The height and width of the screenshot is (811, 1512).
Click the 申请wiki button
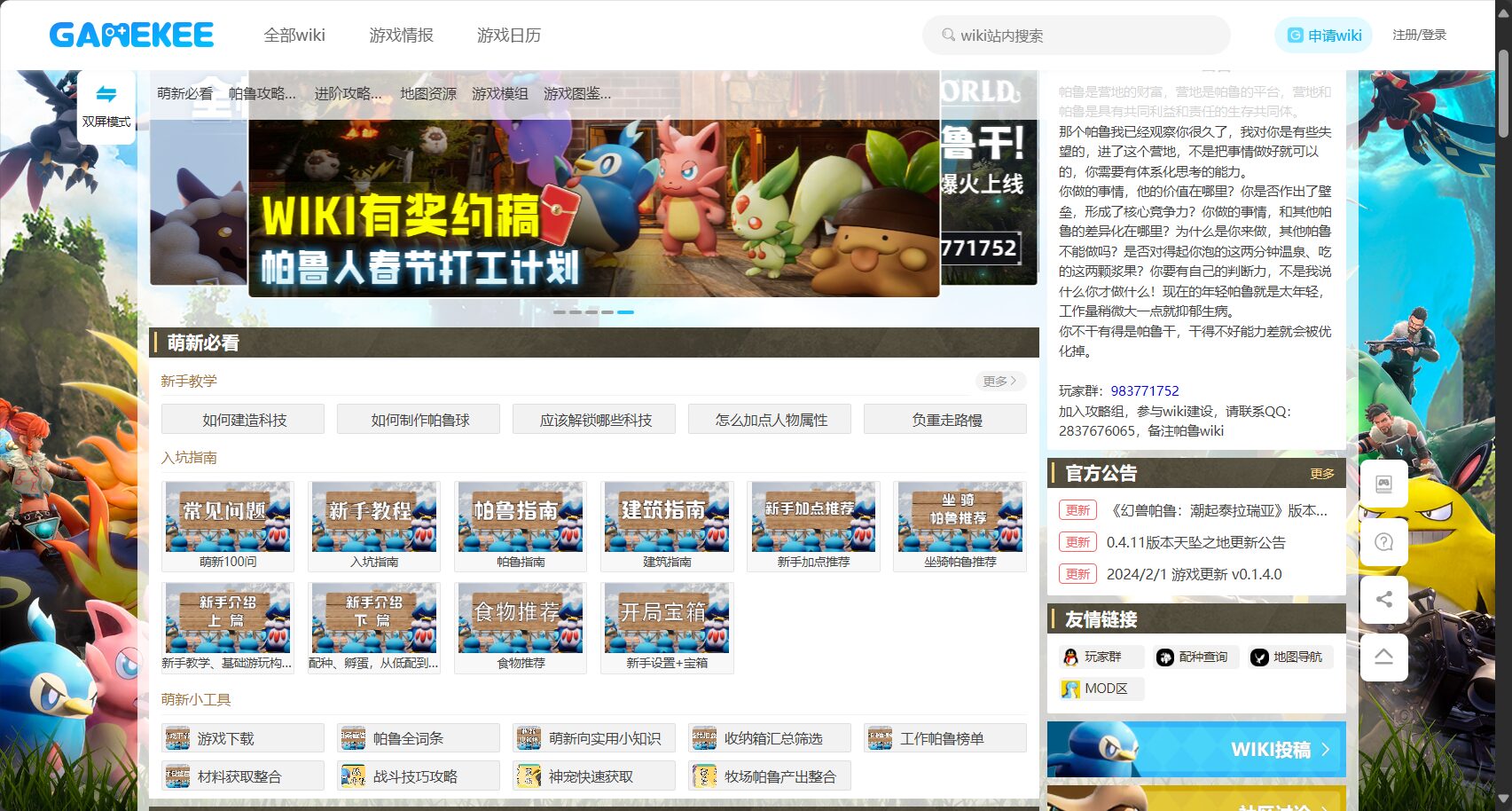coord(1322,35)
